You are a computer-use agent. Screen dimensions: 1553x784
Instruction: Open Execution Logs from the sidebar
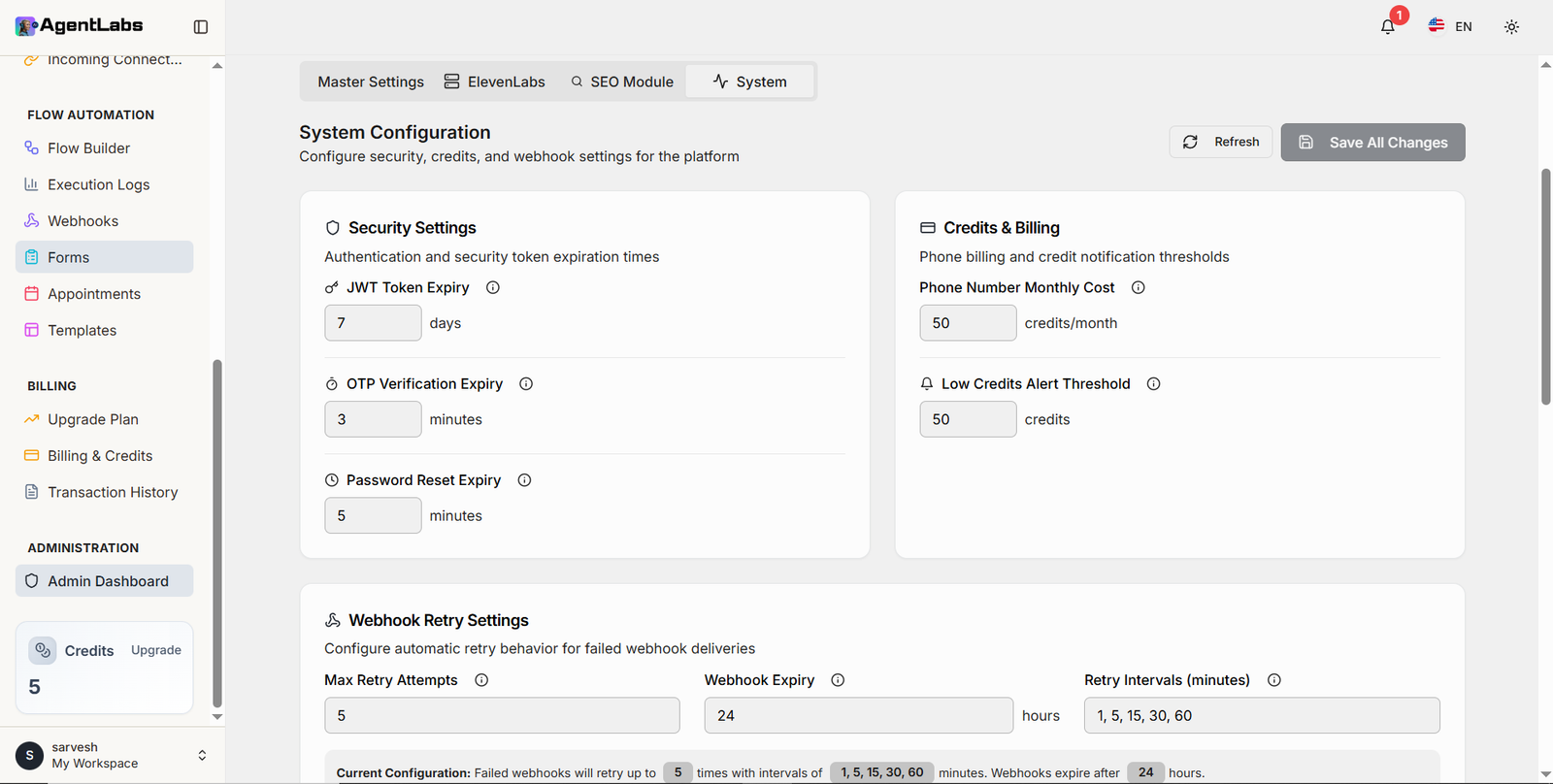tap(105, 184)
